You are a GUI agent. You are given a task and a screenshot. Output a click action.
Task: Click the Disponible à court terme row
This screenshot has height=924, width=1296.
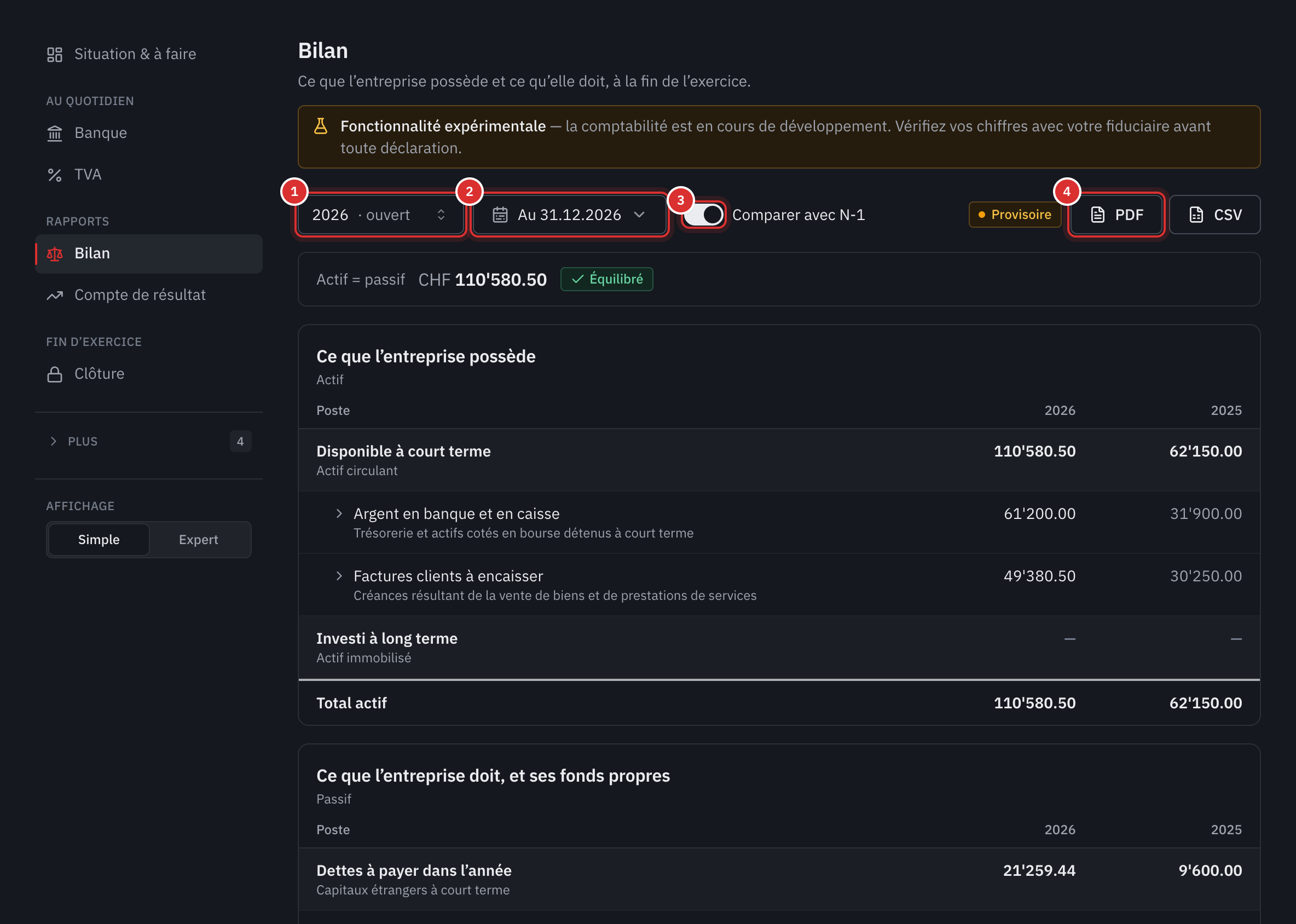(779, 460)
